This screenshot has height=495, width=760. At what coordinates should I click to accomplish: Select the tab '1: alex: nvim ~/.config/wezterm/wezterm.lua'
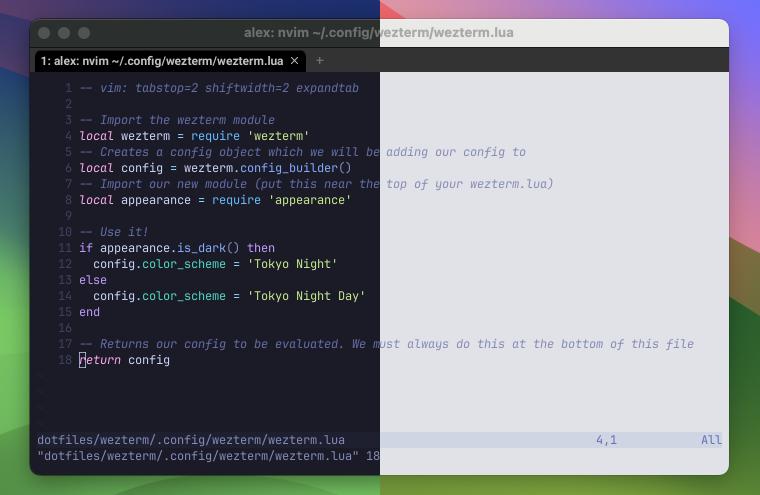170,61
